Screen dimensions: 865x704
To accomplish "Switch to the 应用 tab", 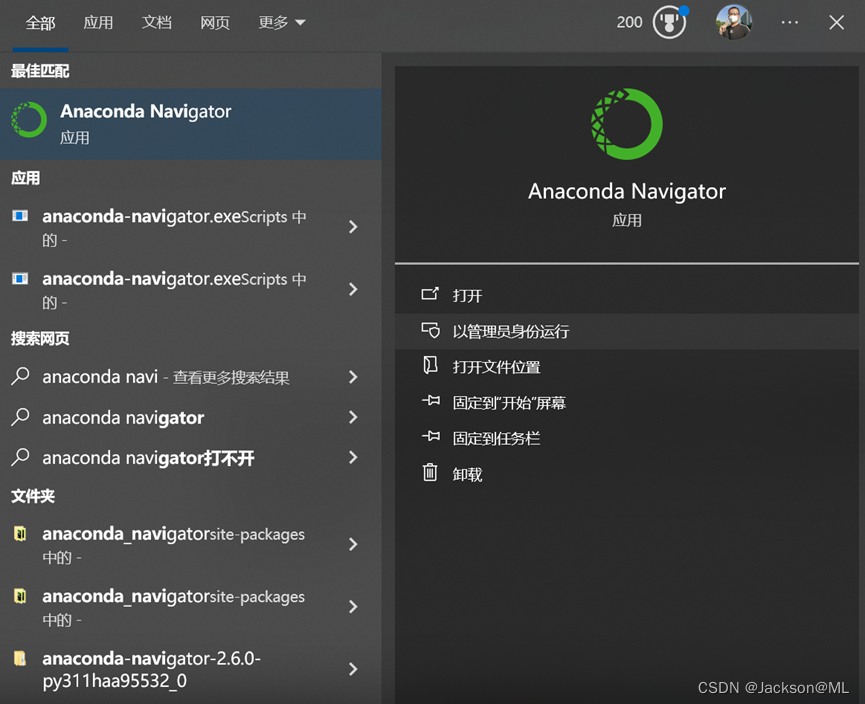I will tap(98, 23).
